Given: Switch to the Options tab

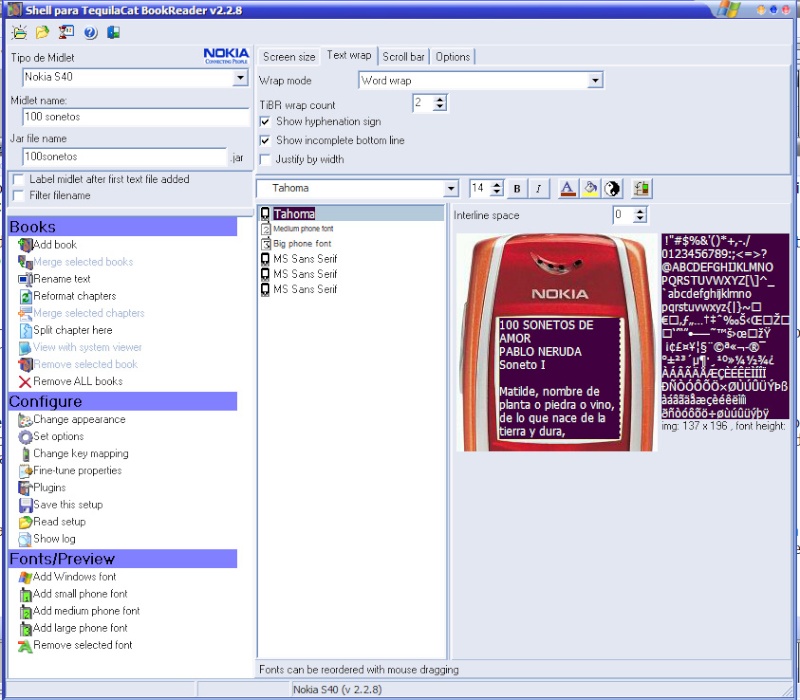Looking at the screenshot, I should (453, 57).
